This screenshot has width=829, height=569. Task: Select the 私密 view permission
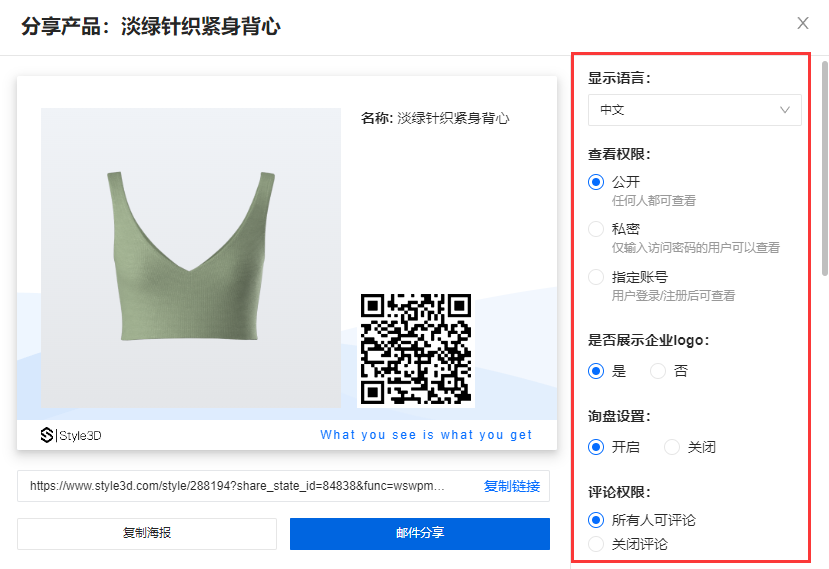coord(597,229)
